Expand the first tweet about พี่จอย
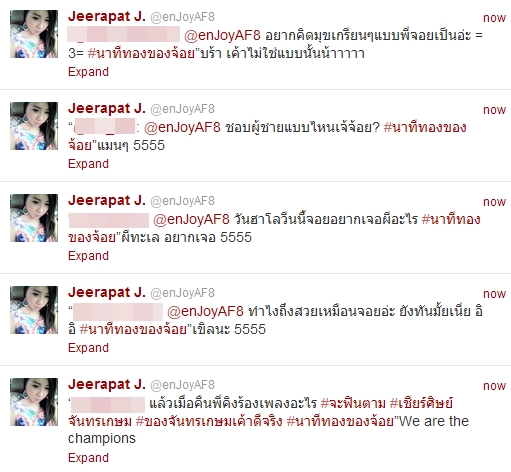511x472 pixels. (88, 72)
